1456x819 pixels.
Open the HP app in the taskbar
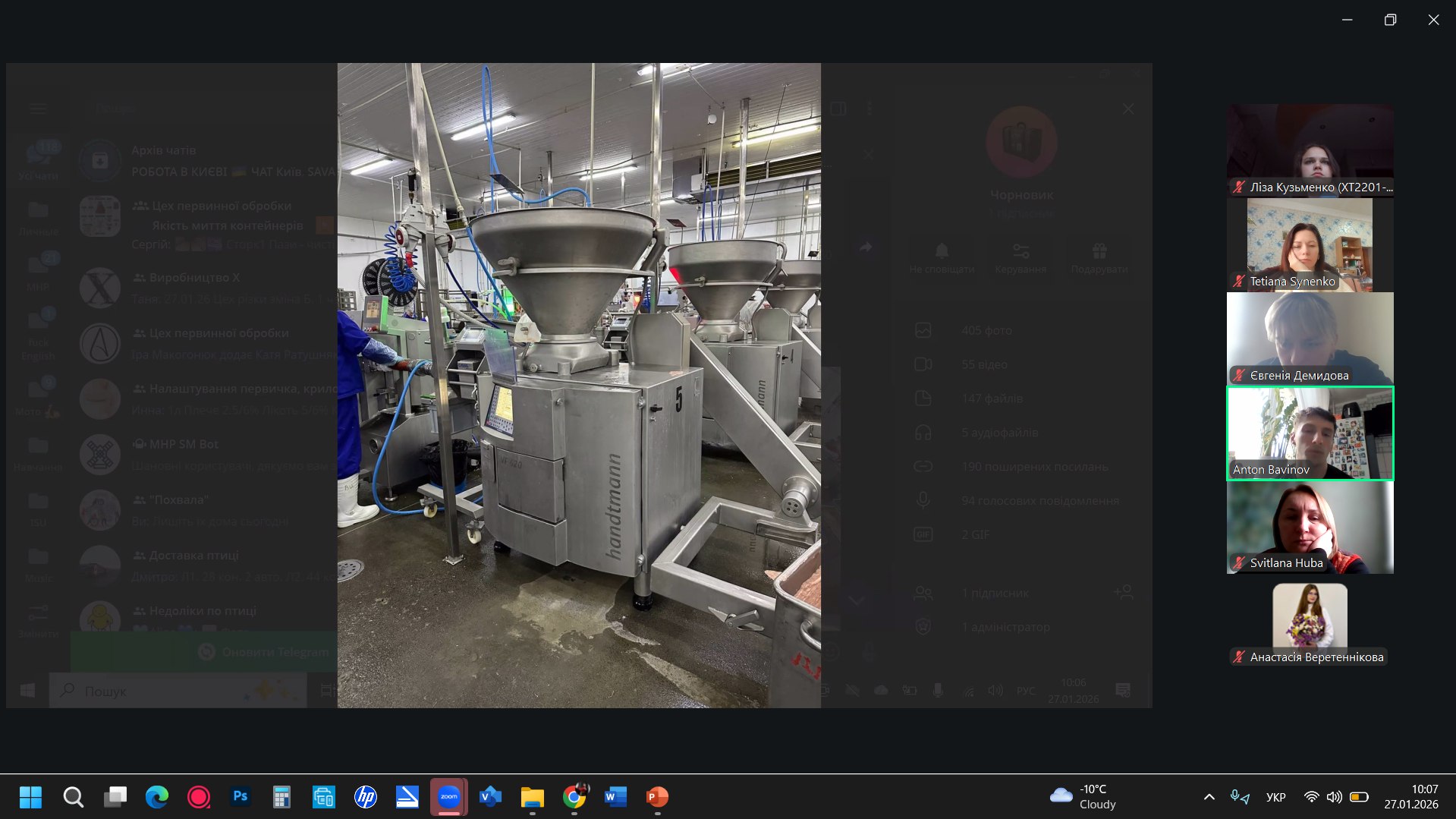(x=366, y=797)
